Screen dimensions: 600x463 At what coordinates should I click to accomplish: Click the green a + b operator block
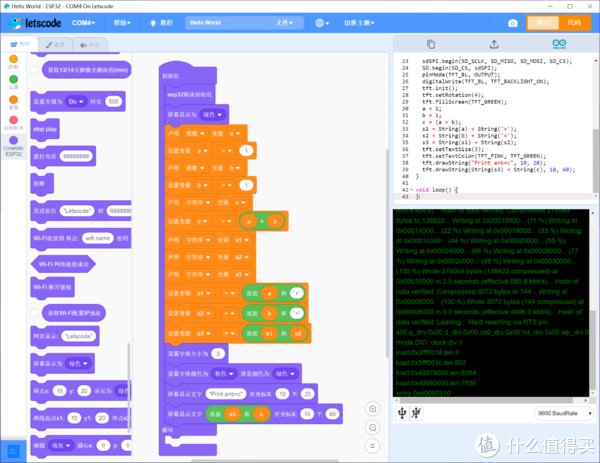click(x=262, y=221)
